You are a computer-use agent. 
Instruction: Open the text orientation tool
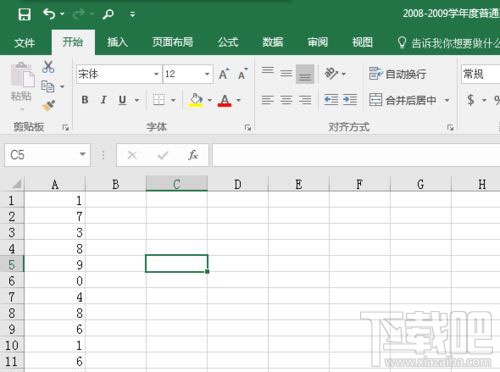coord(331,73)
